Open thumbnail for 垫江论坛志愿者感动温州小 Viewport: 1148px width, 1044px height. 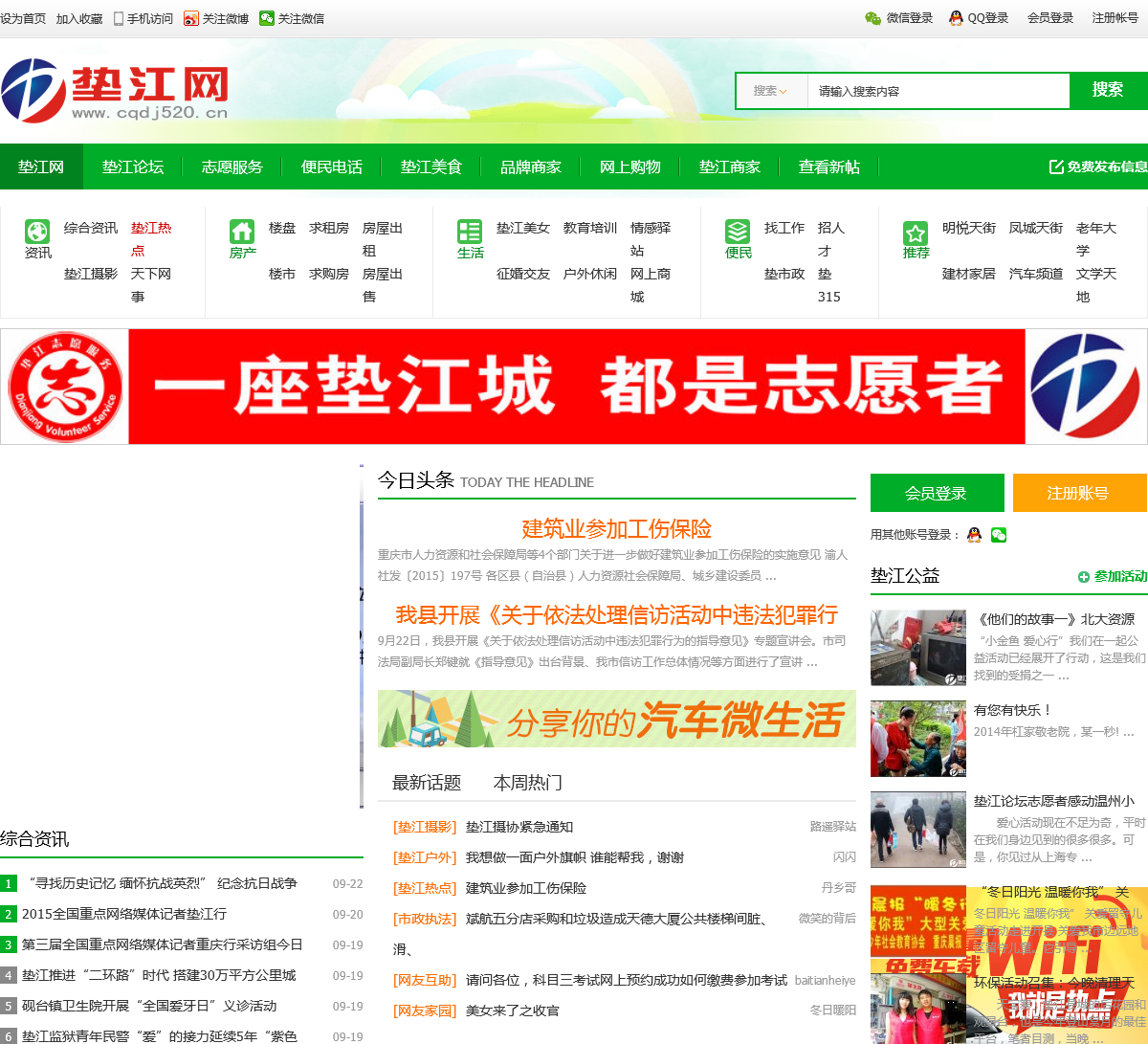tap(918, 830)
